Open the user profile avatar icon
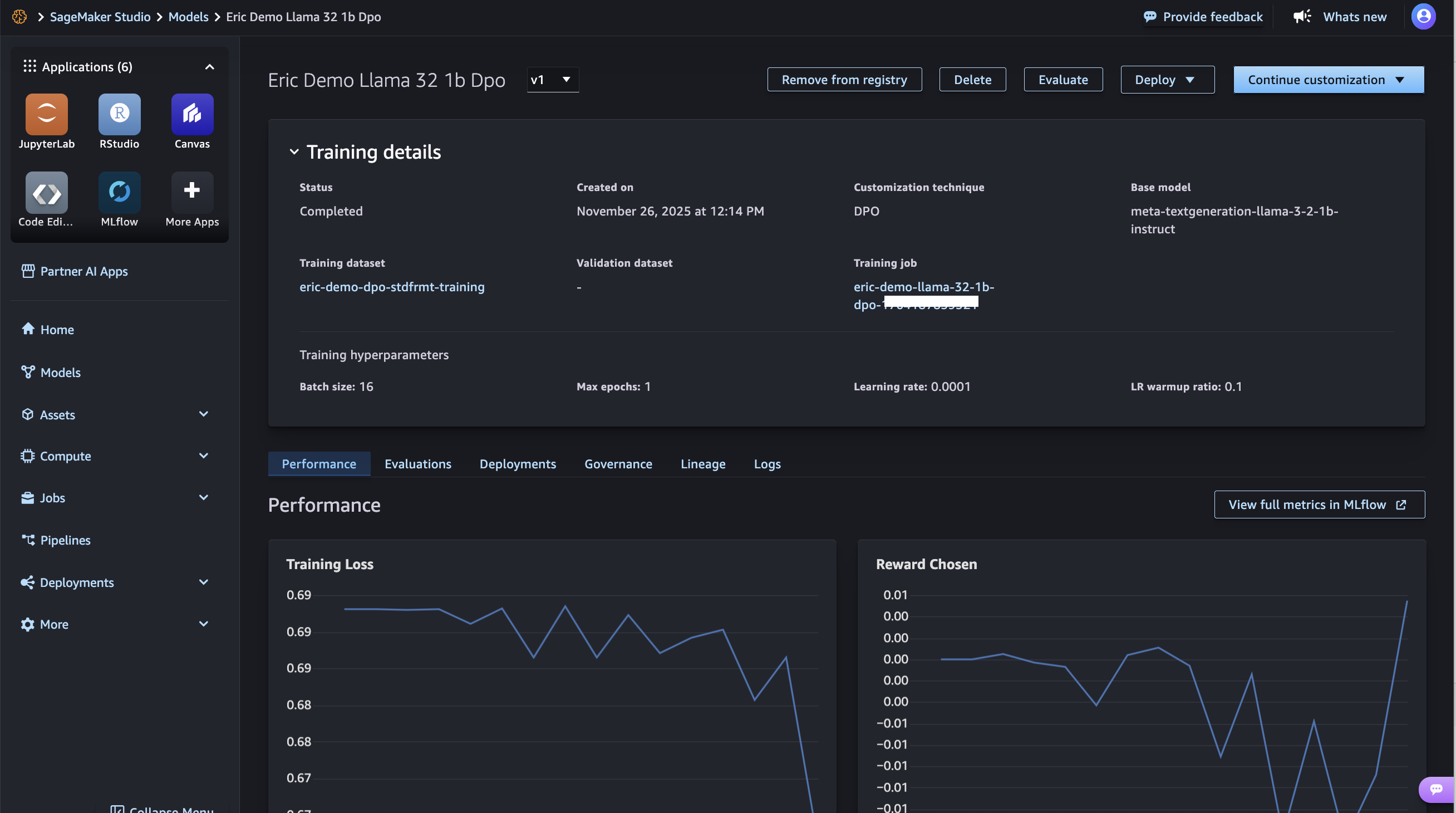The image size is (1456, 813). 1423,17
